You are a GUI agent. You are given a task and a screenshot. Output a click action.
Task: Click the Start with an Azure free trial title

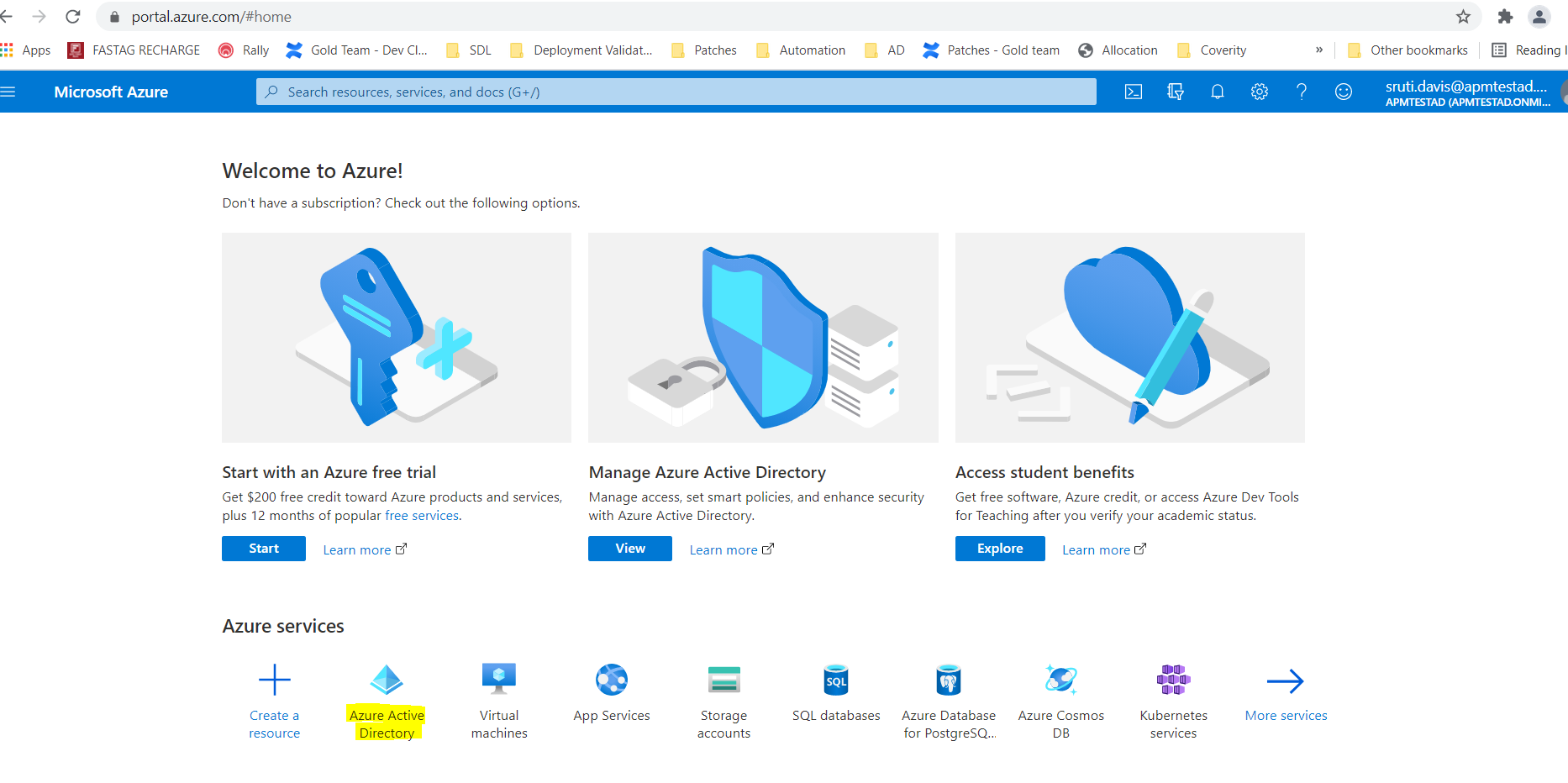[329, 472]
